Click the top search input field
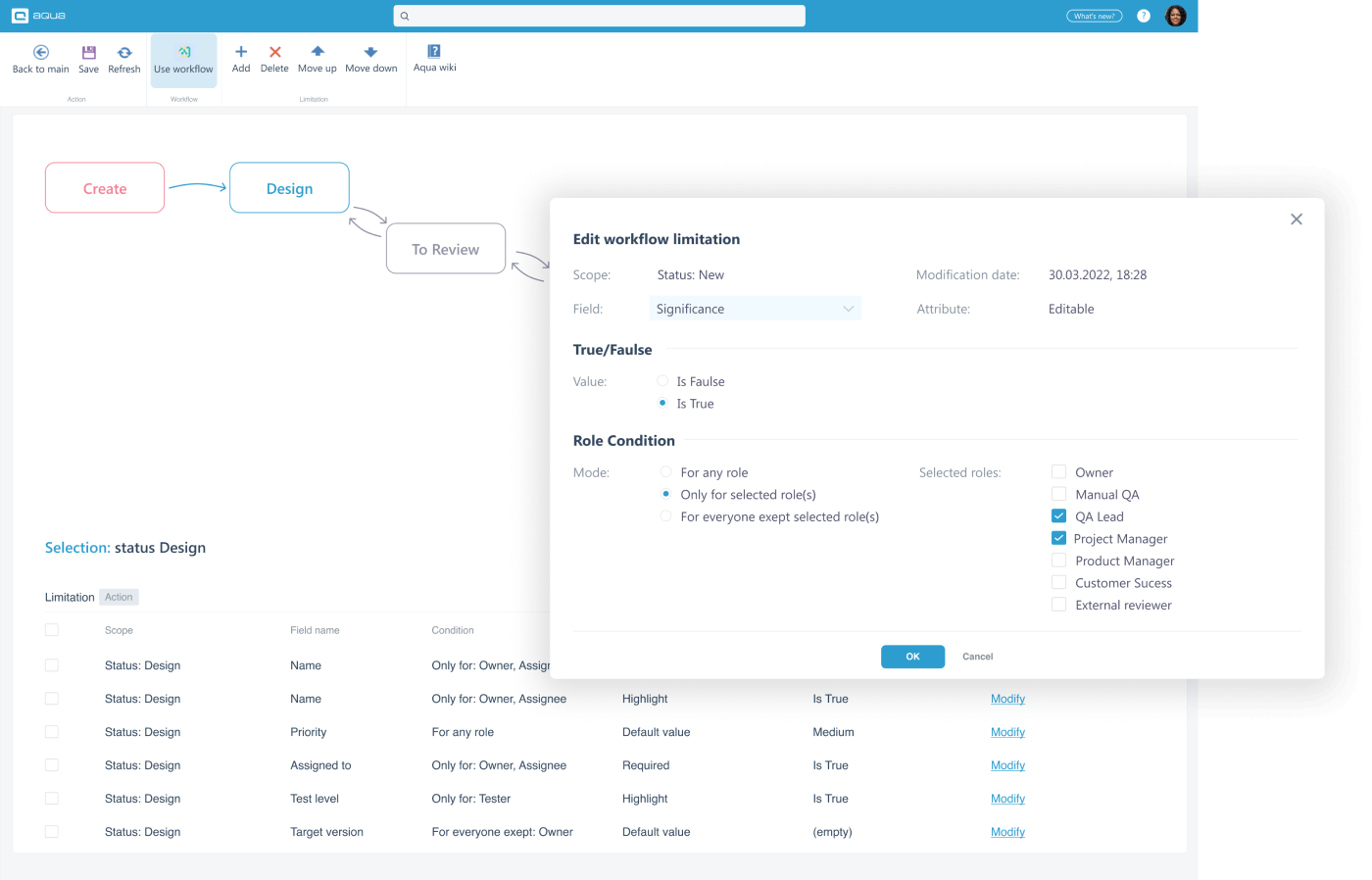 599,16
